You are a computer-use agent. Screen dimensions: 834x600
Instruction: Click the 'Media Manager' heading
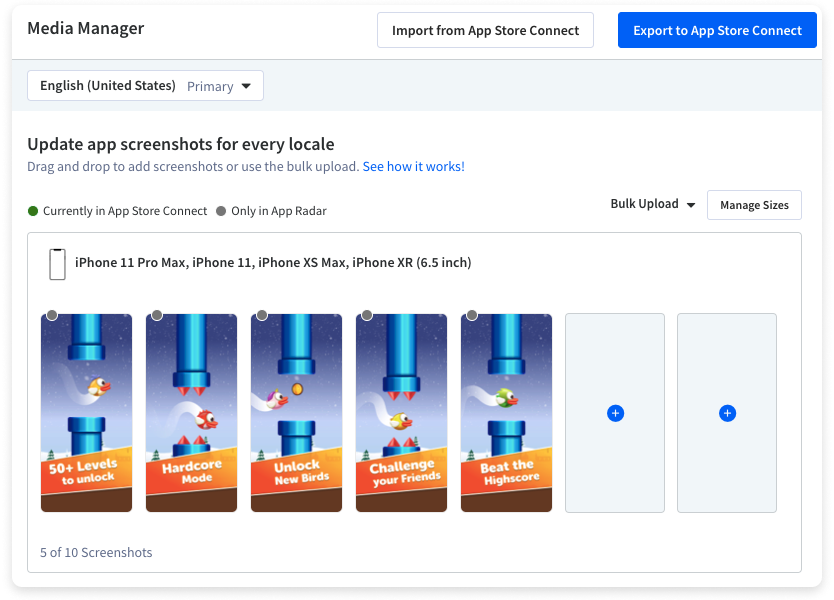[86, 28]
